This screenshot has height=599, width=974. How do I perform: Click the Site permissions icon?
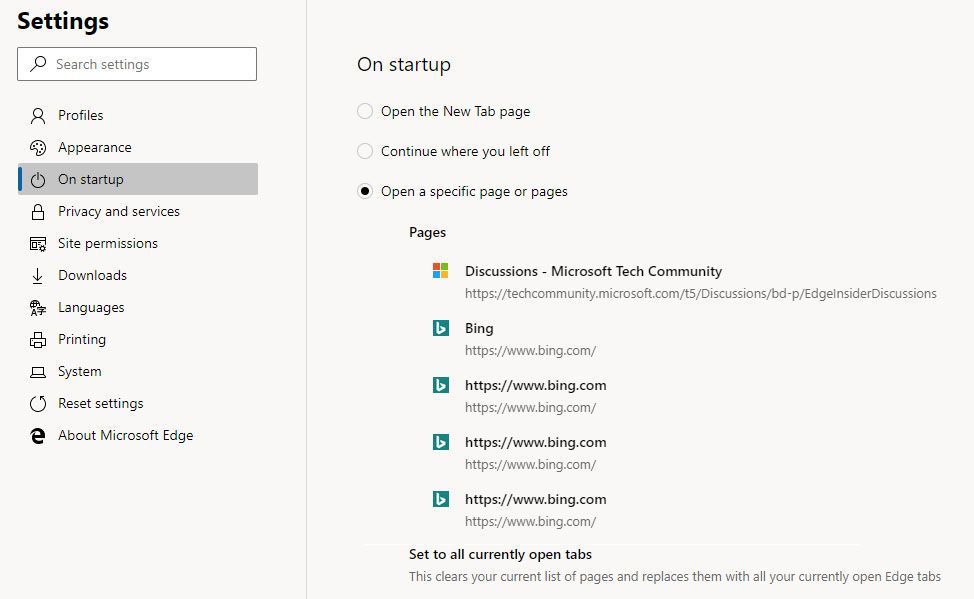coord(38,244)
